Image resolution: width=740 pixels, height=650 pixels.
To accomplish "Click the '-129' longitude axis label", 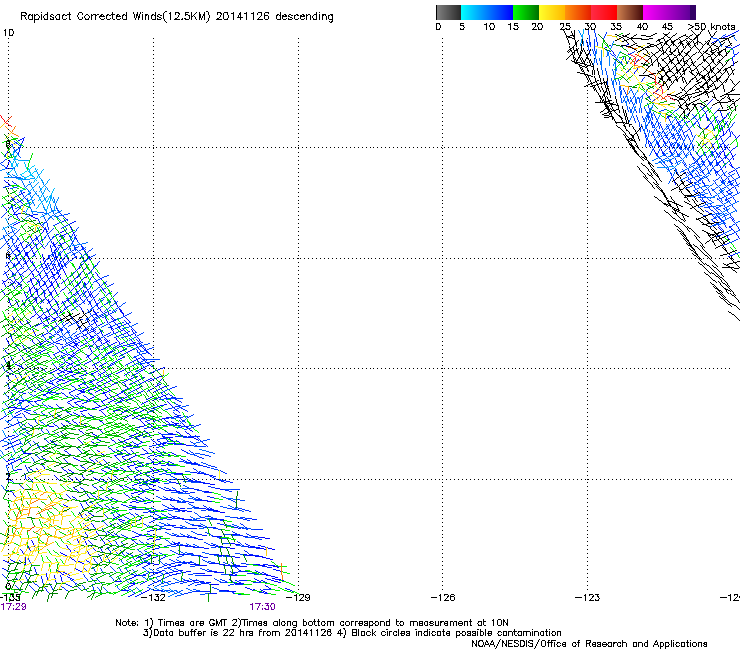I will pos(299,598).
